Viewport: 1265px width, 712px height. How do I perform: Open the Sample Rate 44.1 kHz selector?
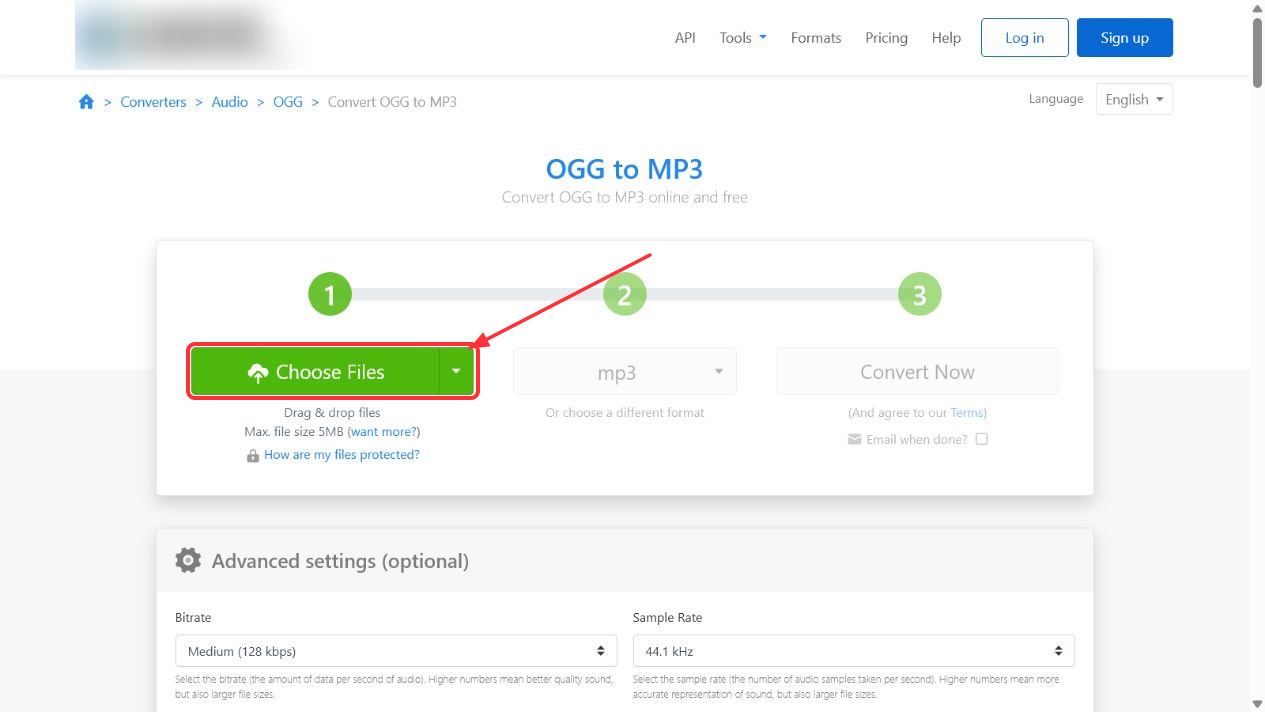[854, 651]
